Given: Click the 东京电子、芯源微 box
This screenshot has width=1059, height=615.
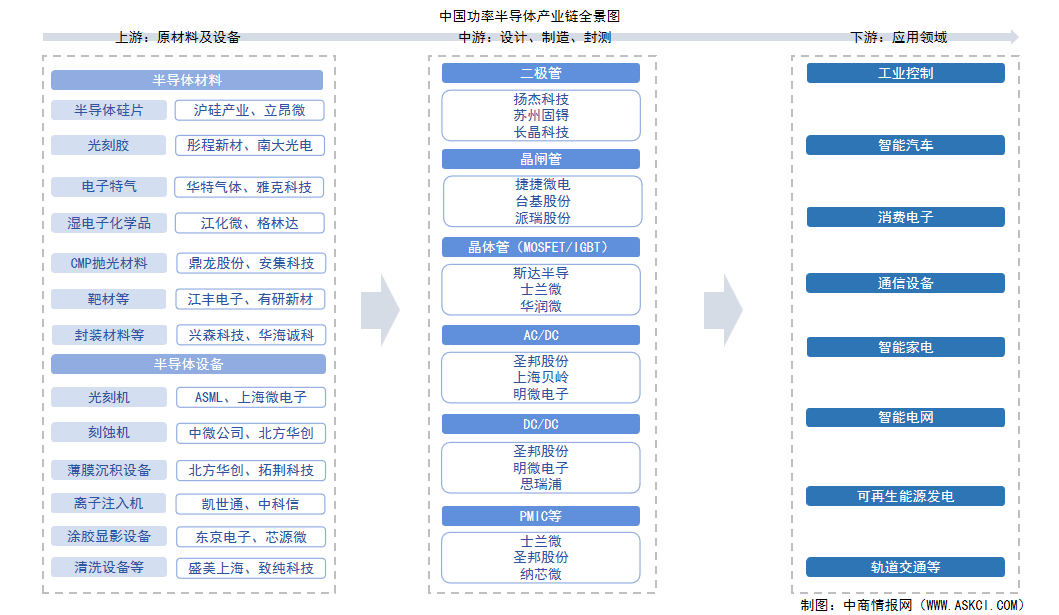Looking at the screenshot, I should click(x=251, y=537).
